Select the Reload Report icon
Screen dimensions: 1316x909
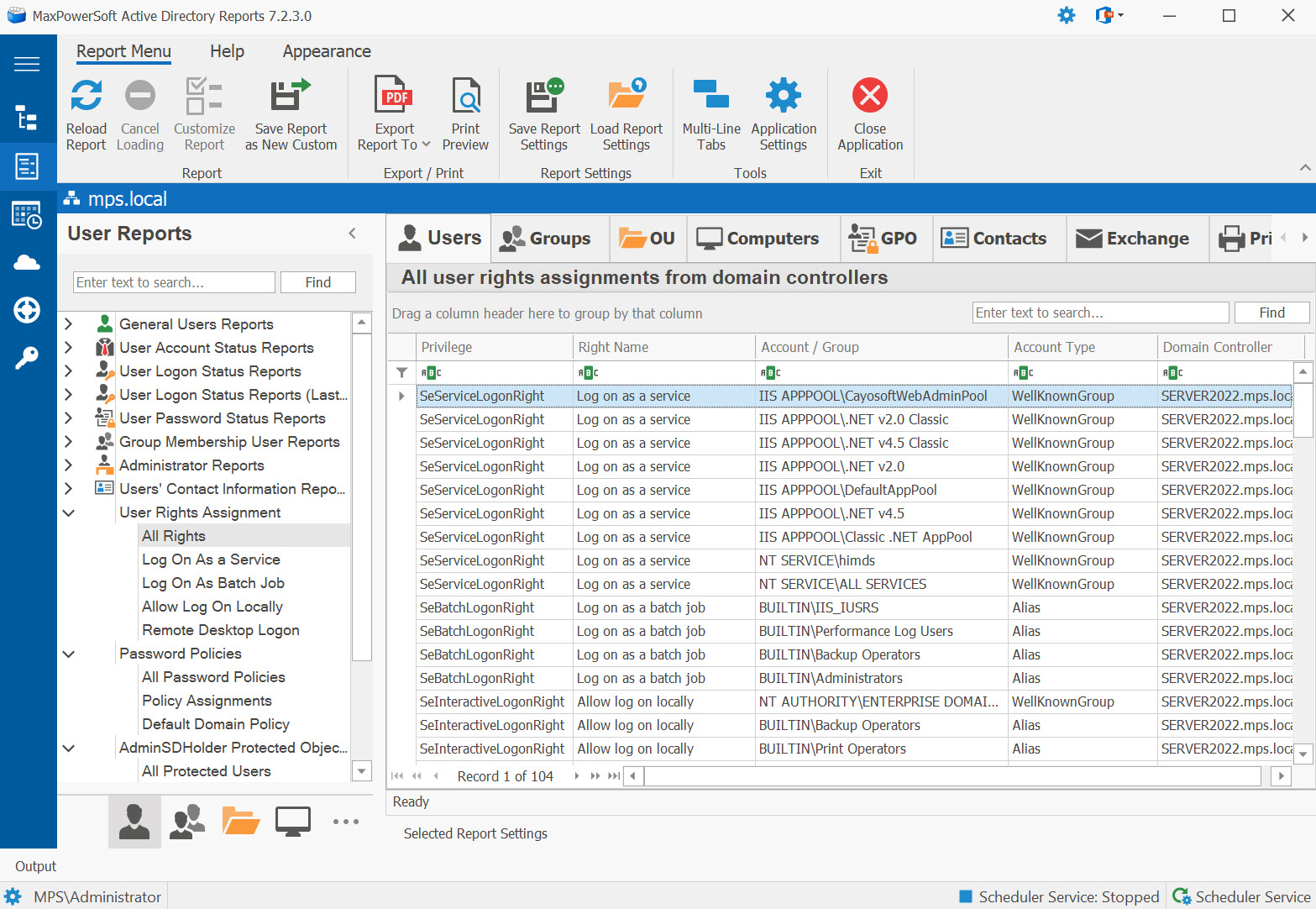point(86,95)
